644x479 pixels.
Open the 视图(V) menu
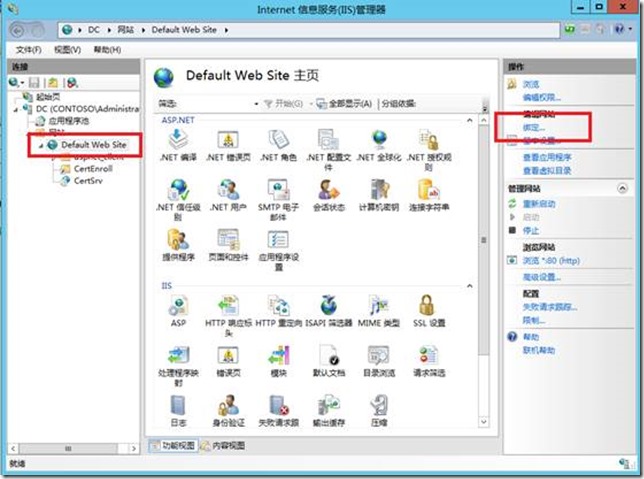(67, 50)
